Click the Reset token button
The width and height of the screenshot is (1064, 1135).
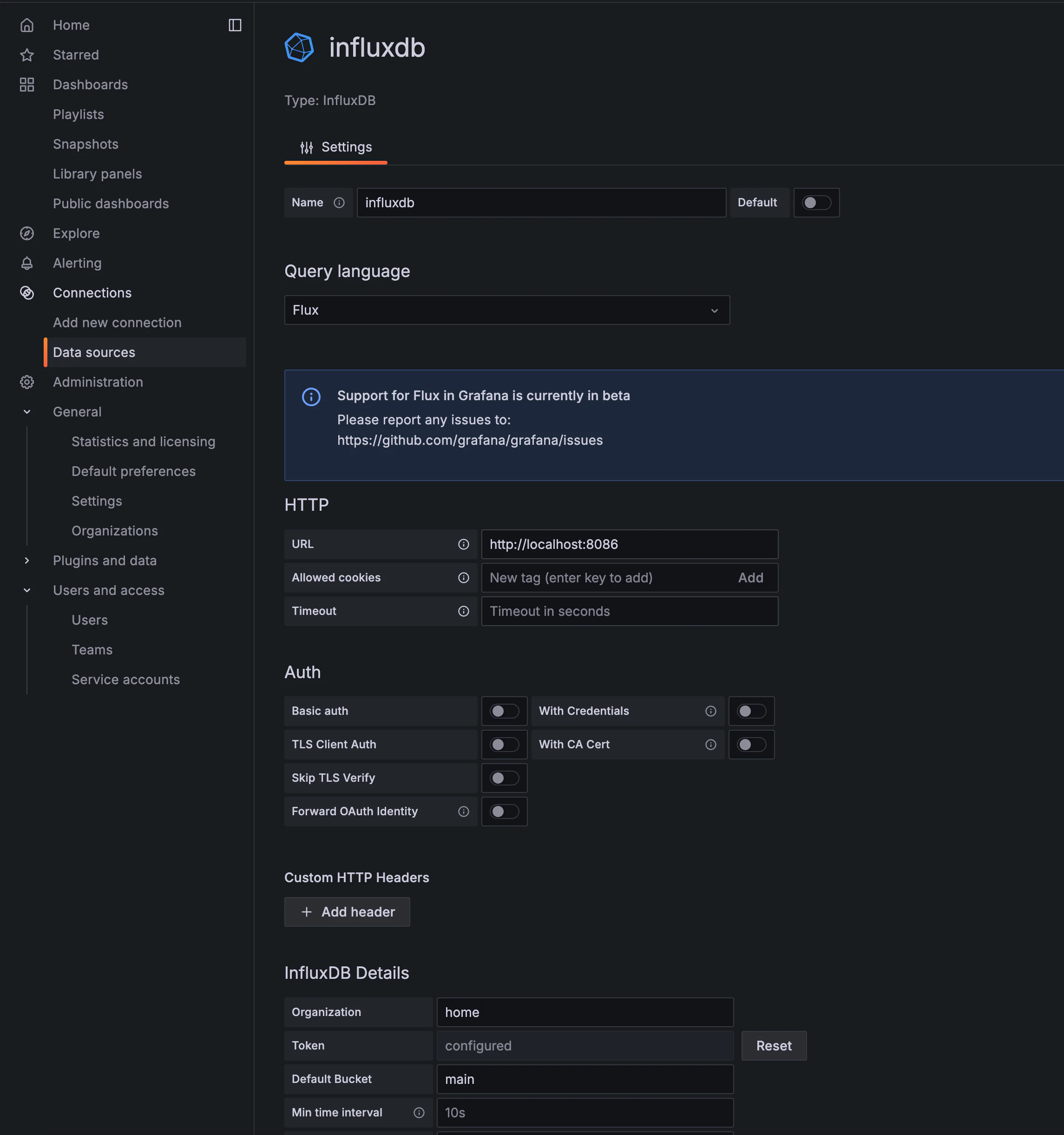pos(774,1046)
